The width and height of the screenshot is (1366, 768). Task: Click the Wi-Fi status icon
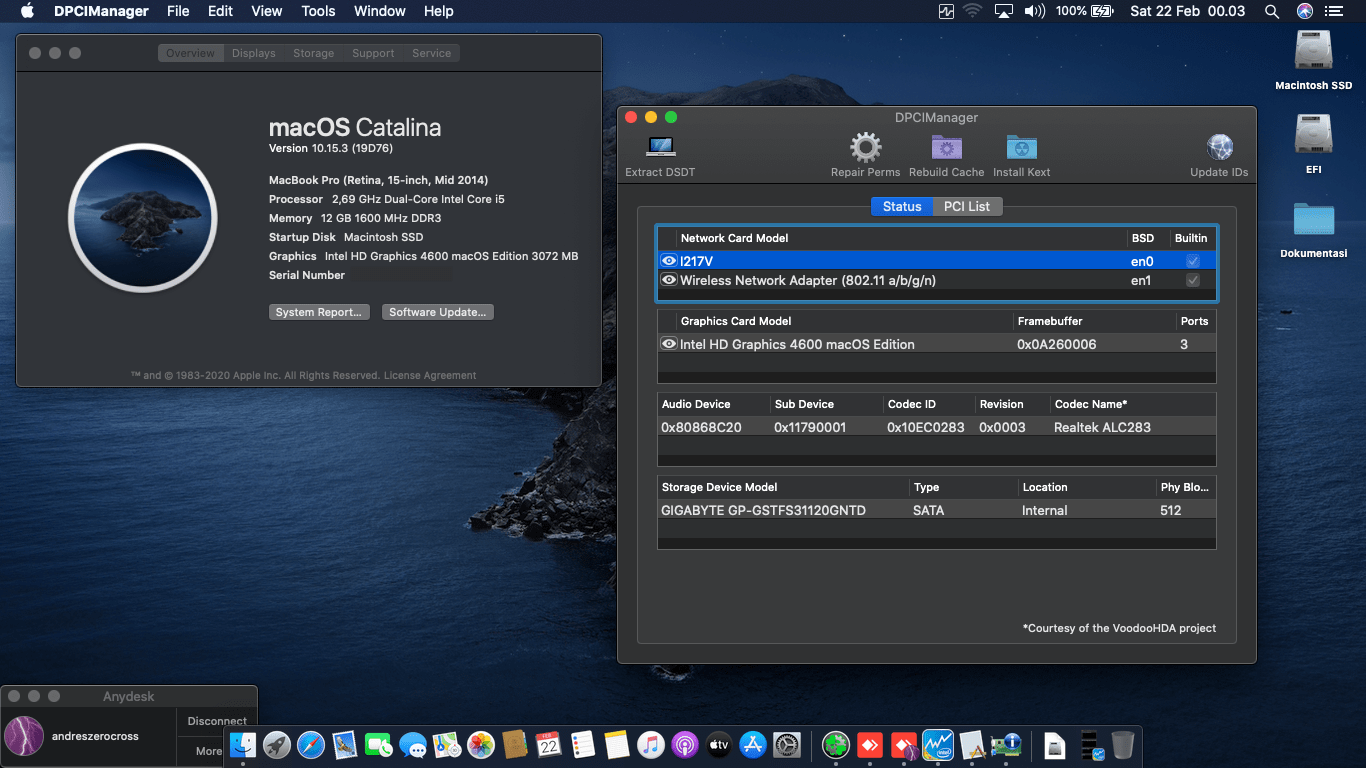(x=973, y=11)
